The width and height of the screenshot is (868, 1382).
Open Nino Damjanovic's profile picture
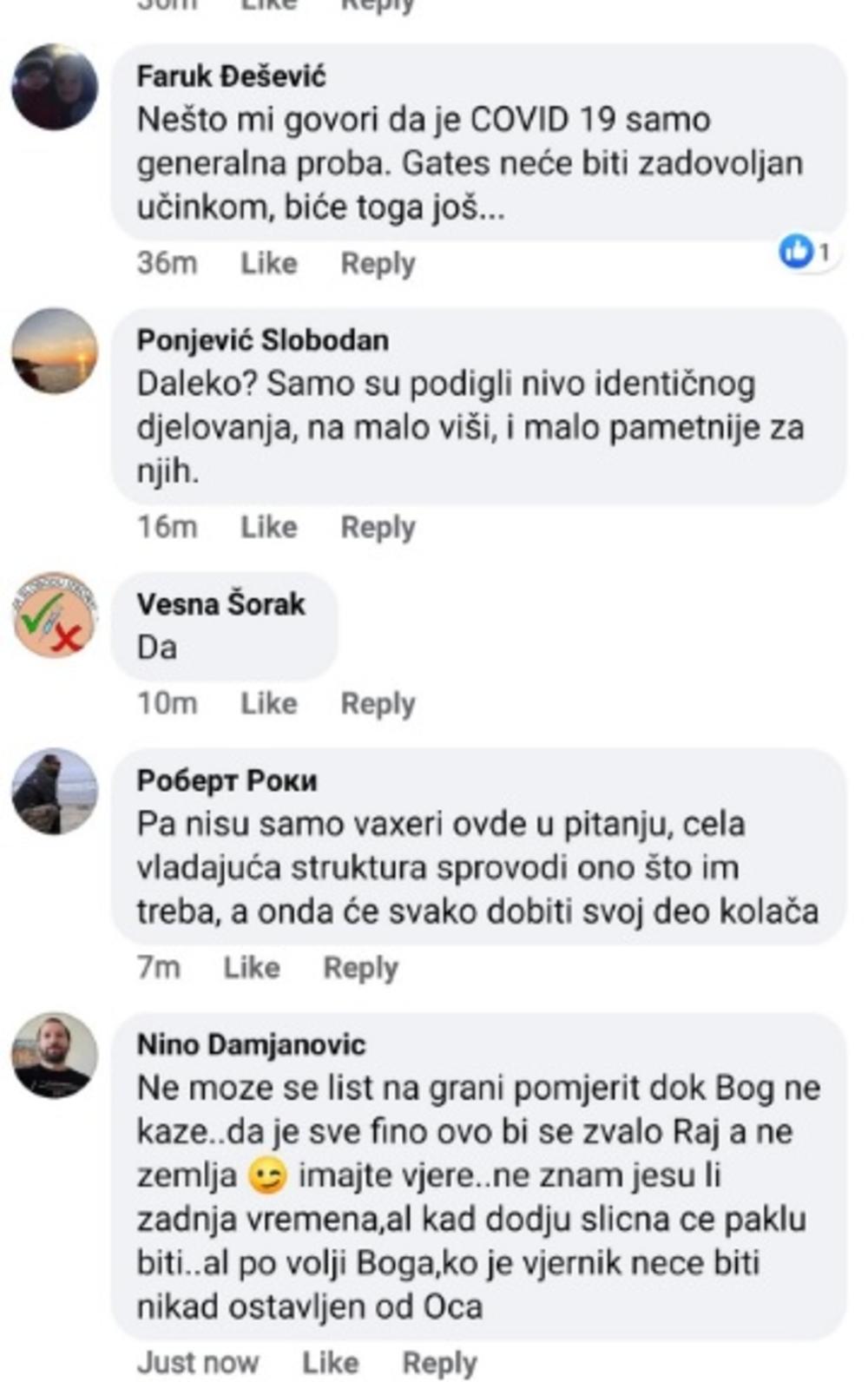[x=55, y=1055]
